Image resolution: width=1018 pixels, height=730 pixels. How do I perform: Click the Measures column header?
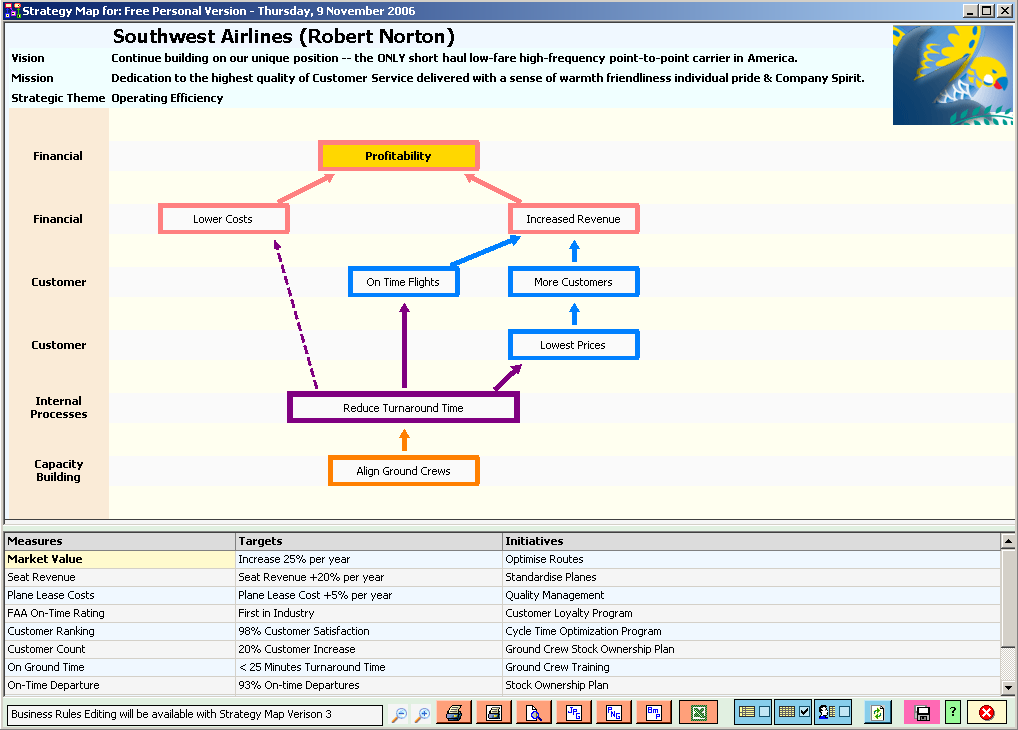click(119, 541)
